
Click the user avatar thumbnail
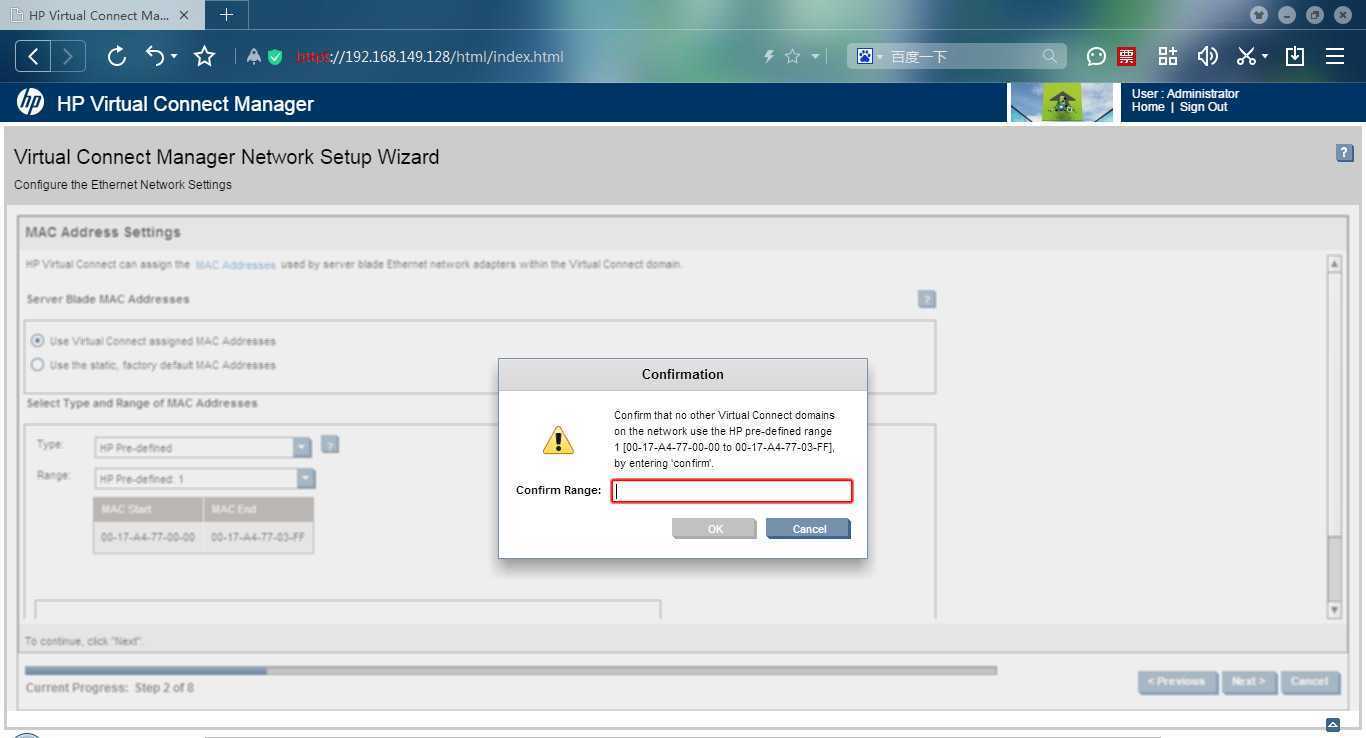click(x=1061, y=102)
